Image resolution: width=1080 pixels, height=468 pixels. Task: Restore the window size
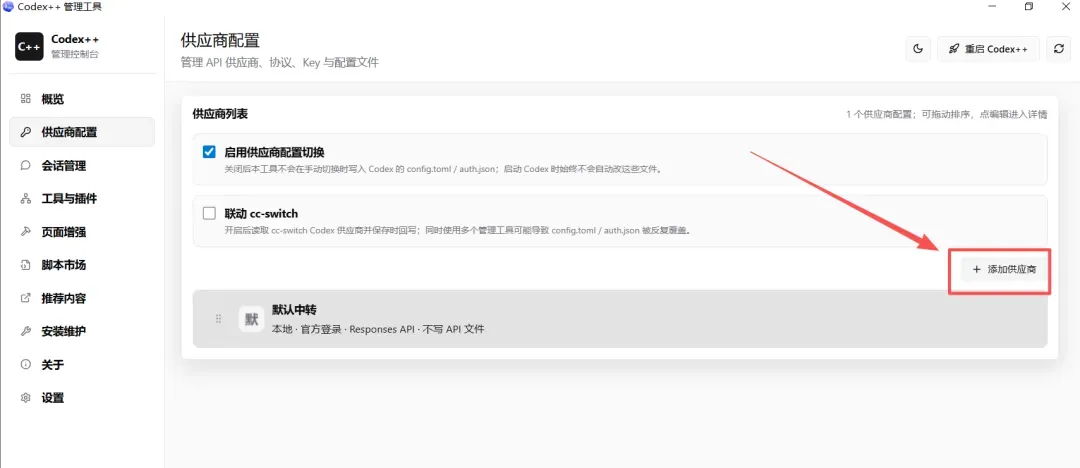tap(1029, 6)
